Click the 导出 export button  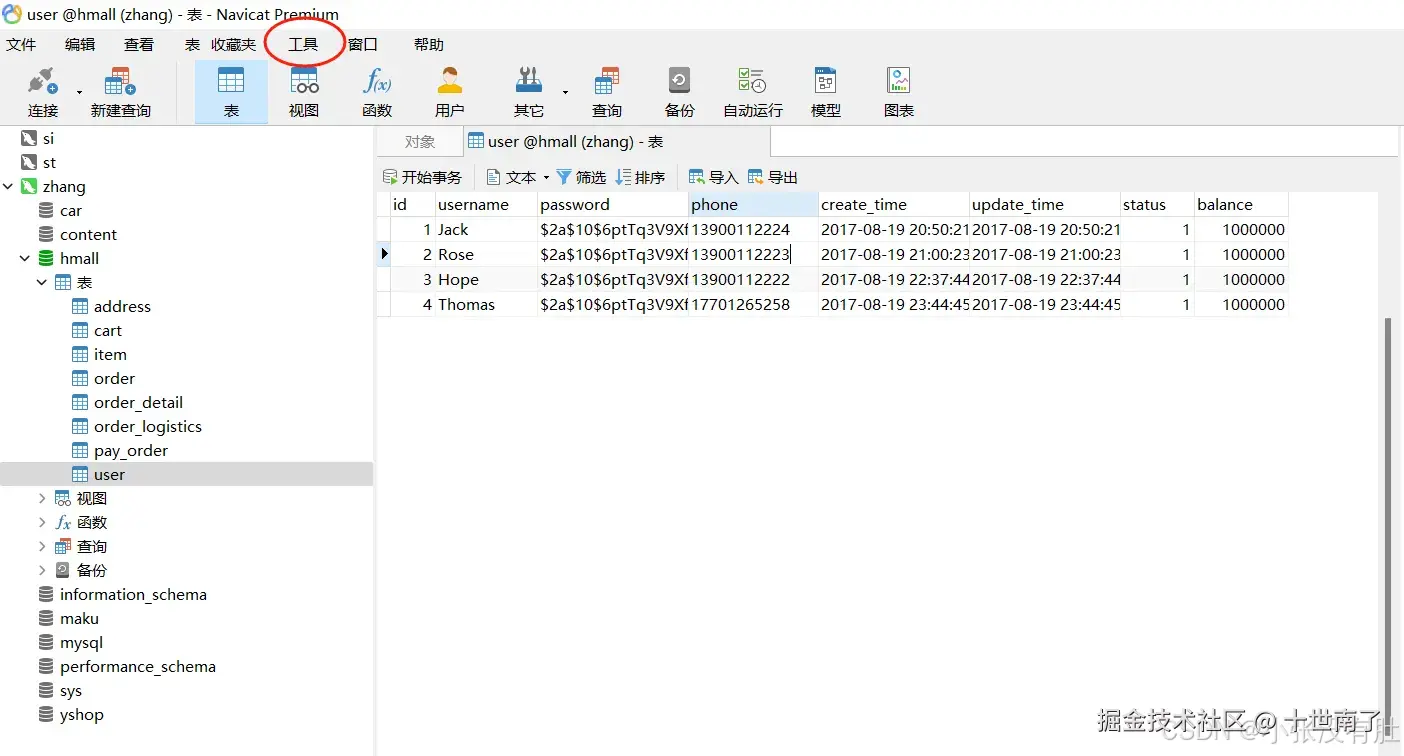coord(773,177)
